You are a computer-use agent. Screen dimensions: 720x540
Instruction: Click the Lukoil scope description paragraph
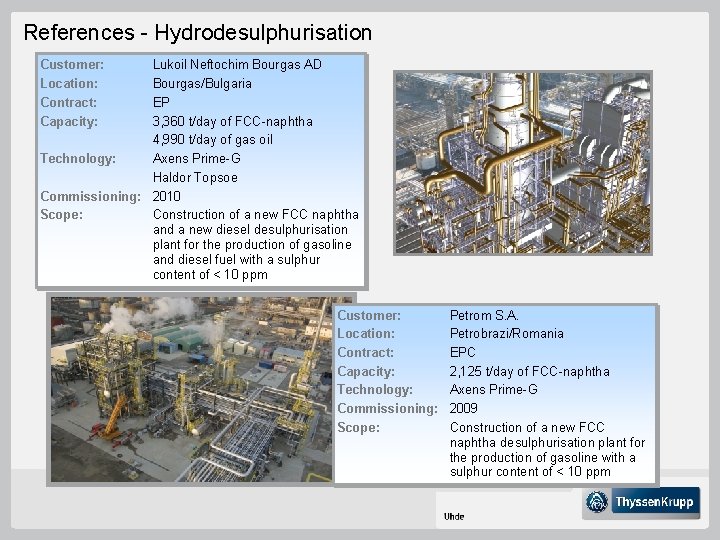(x=256, y=244)
